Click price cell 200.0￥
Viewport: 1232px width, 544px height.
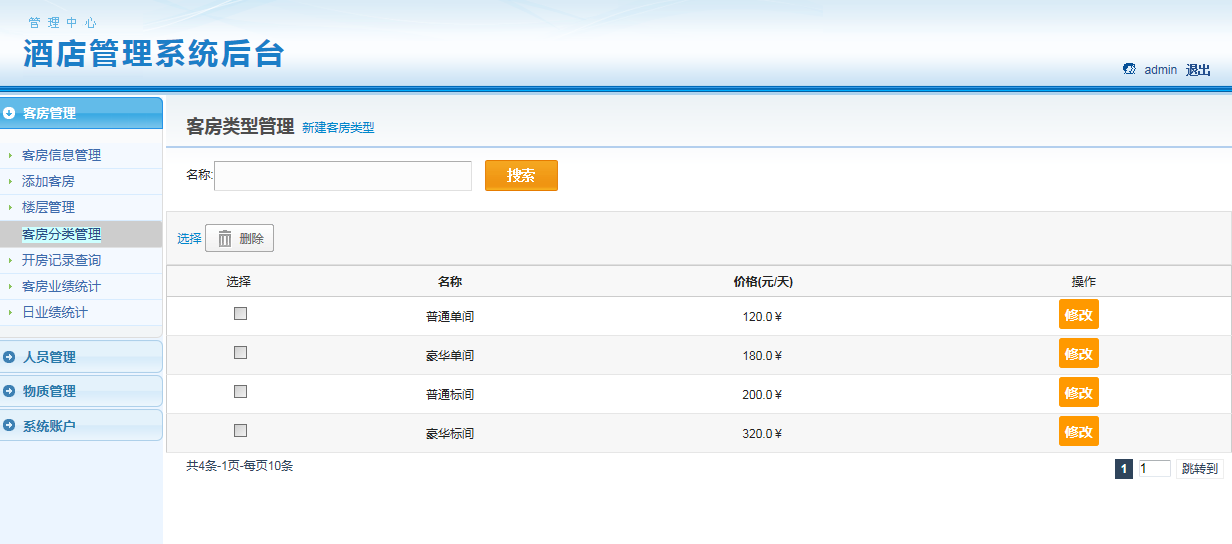click(763, 395)
